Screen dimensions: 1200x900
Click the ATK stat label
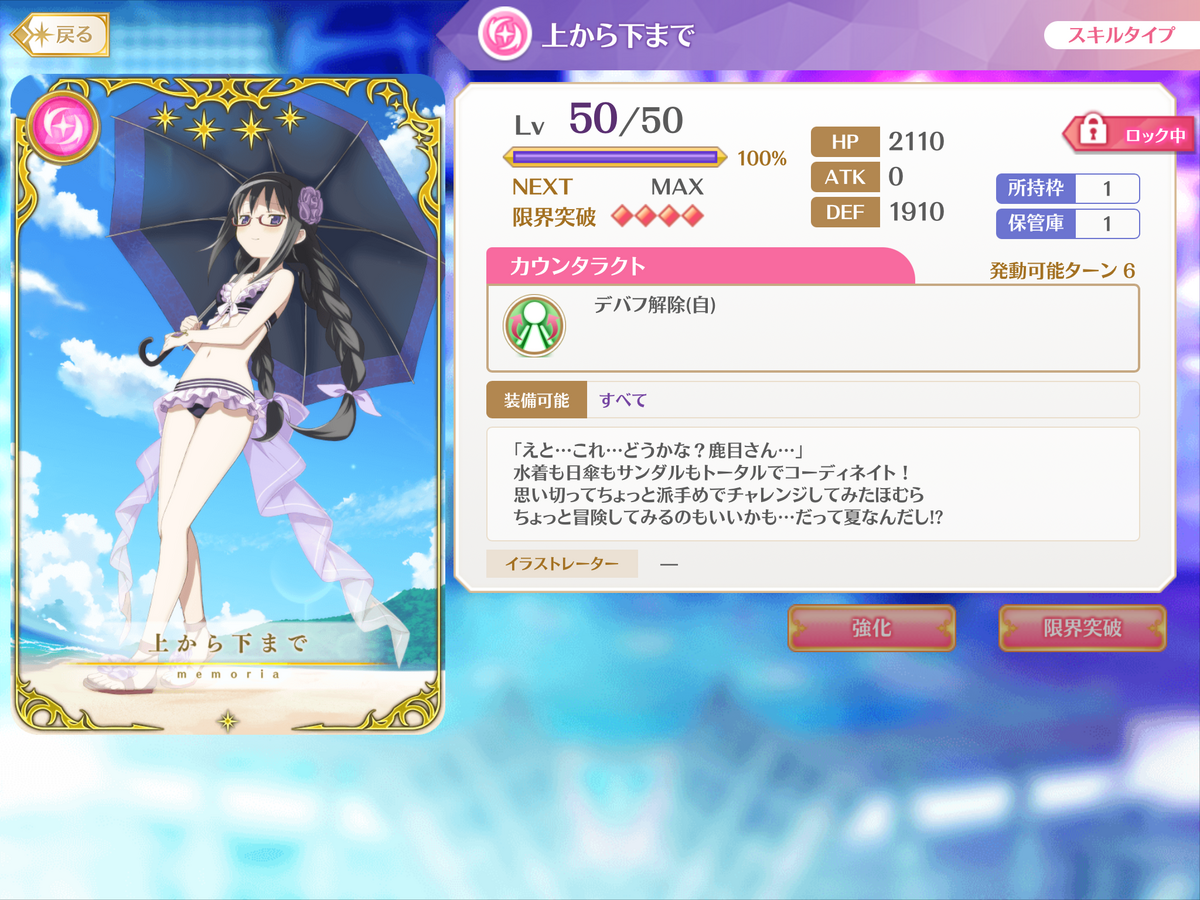click(845, 177)
